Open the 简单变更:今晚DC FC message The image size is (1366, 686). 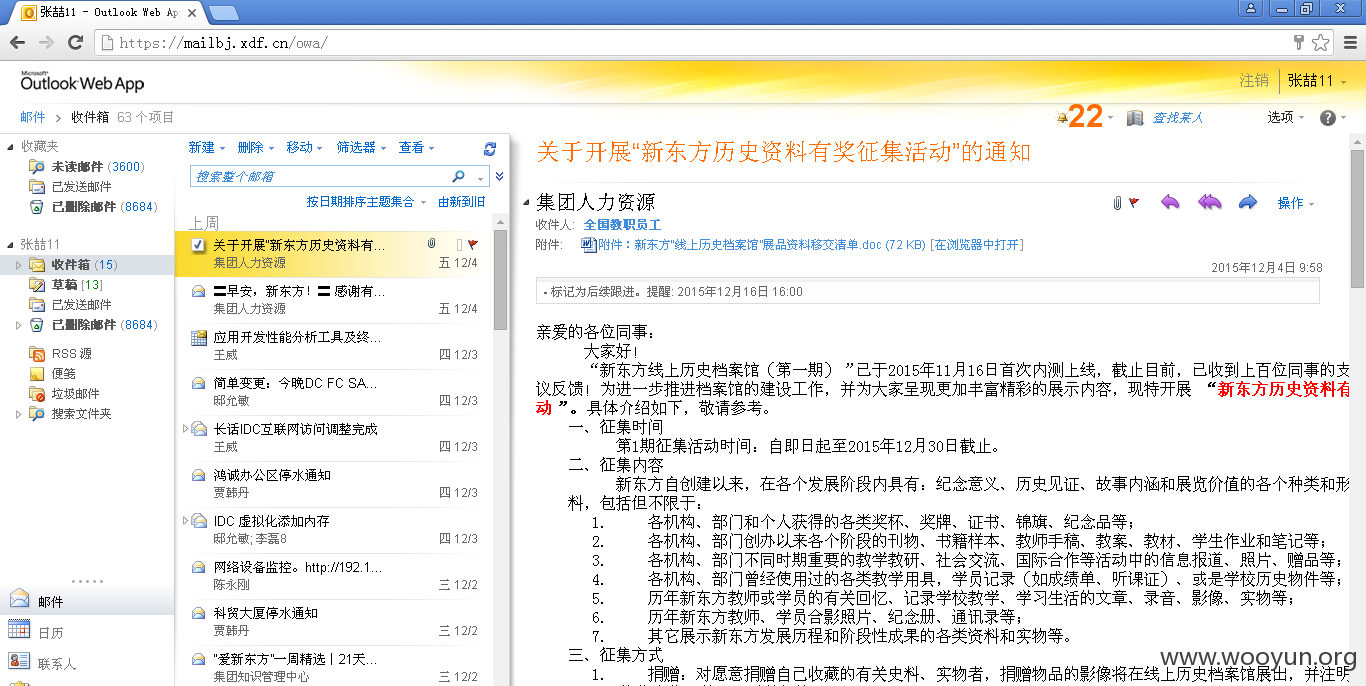coord(333,392)
